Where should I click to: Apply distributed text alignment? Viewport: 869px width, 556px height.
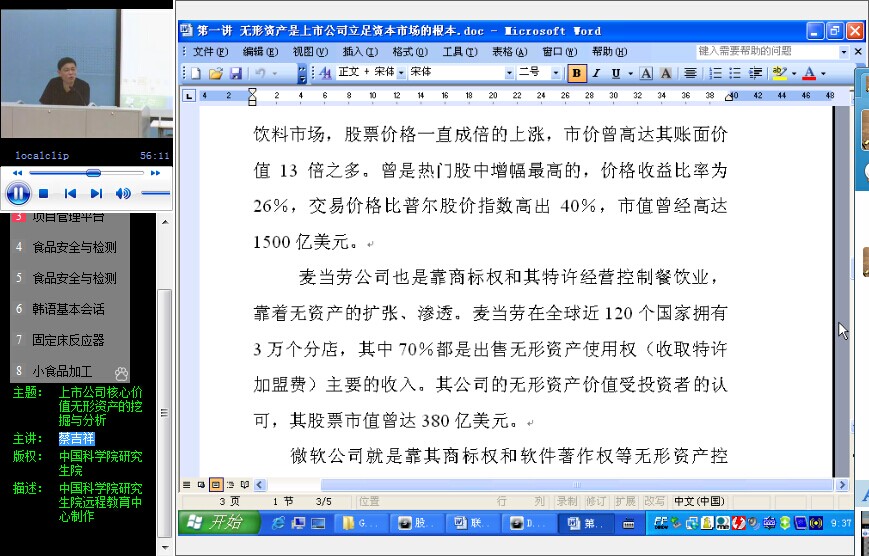click(690, 73)
